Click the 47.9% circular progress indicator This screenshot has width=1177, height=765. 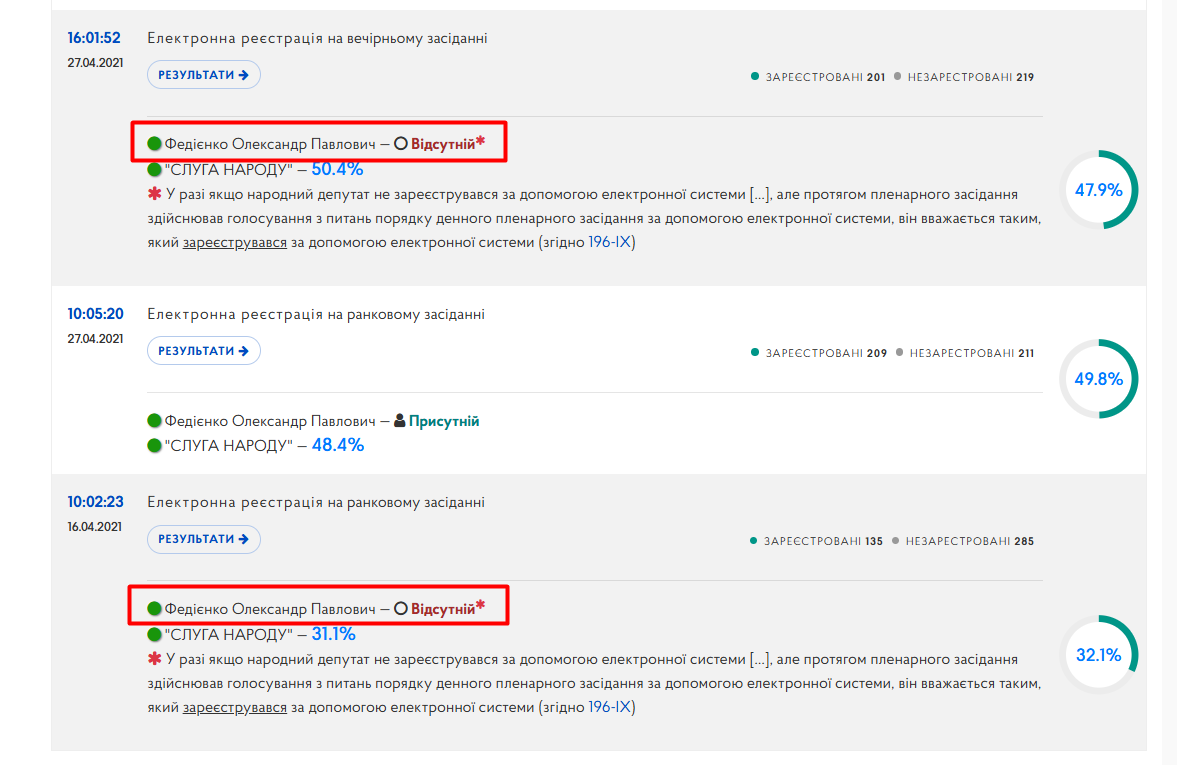coord(1099,190)
